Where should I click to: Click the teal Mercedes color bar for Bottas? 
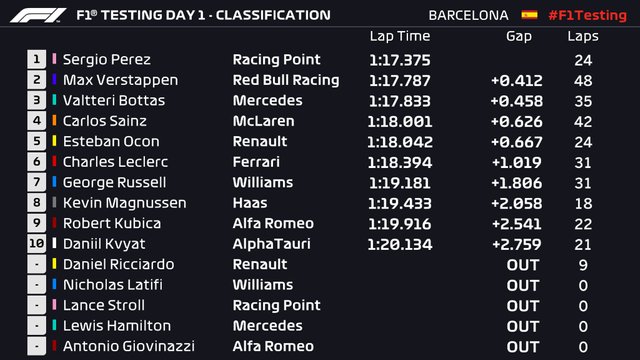(x=54, y=100)
